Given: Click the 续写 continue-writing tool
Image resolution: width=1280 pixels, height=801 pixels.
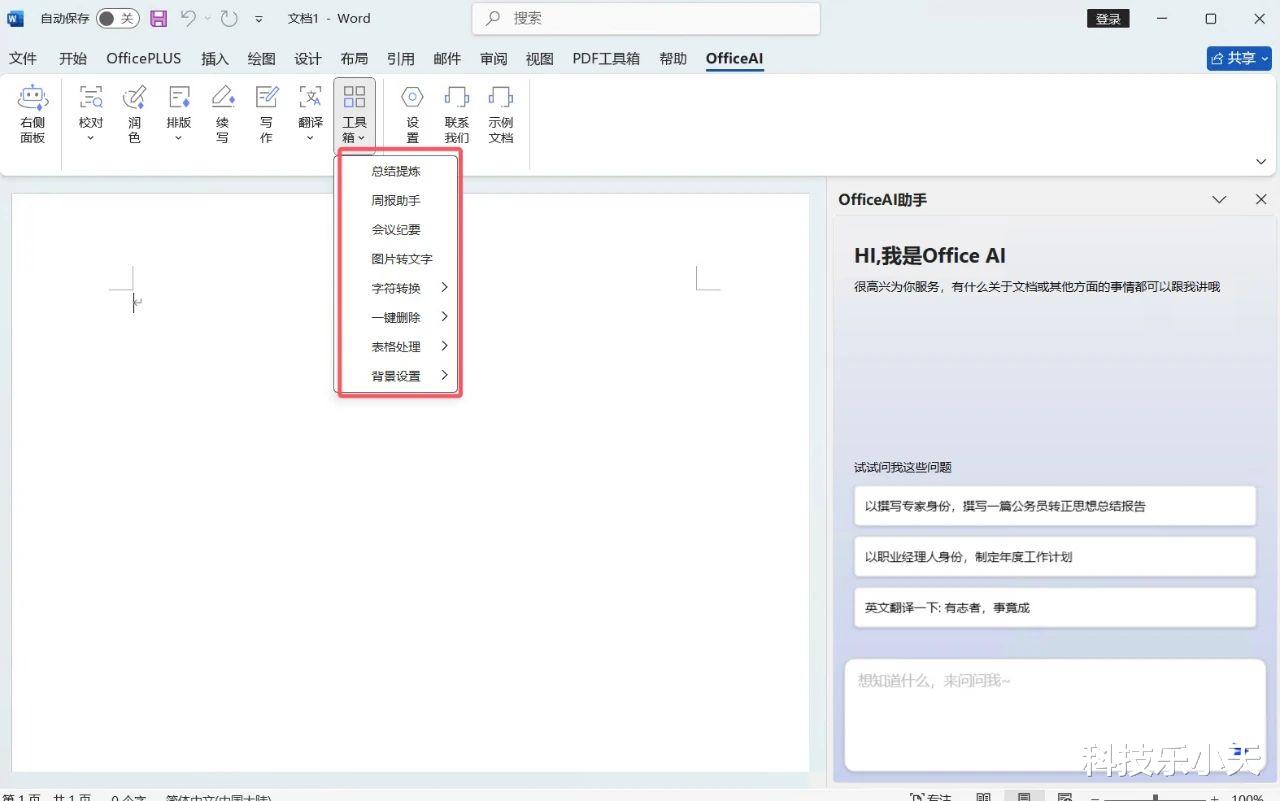Looking at the screenshot, I should point(222,114).
